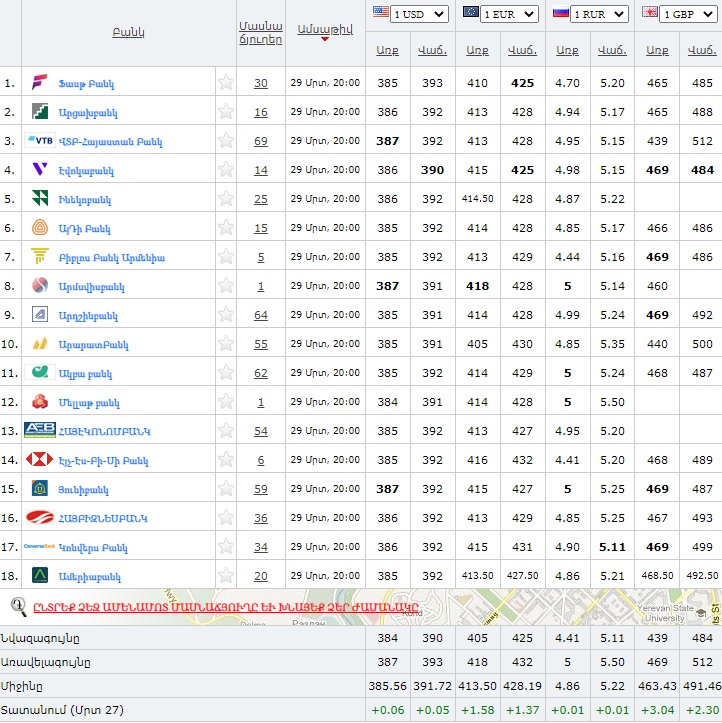Toggle favorite star for row 3 VTB bank

point(226,141)
